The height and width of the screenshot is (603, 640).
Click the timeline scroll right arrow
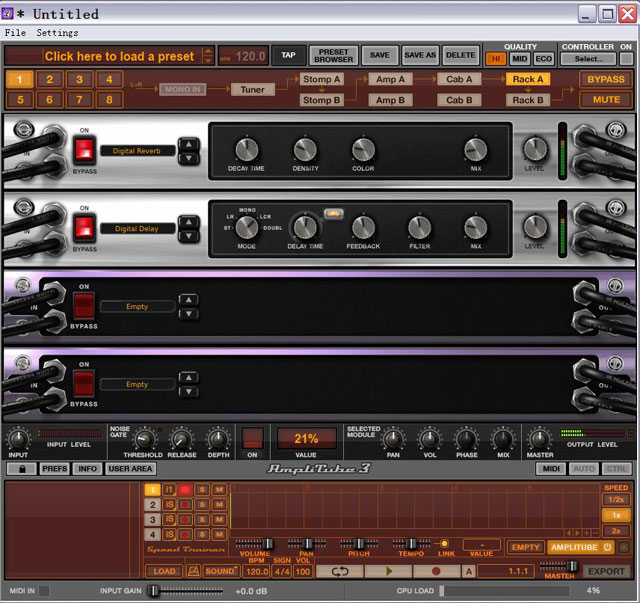(x=578, y=533)
